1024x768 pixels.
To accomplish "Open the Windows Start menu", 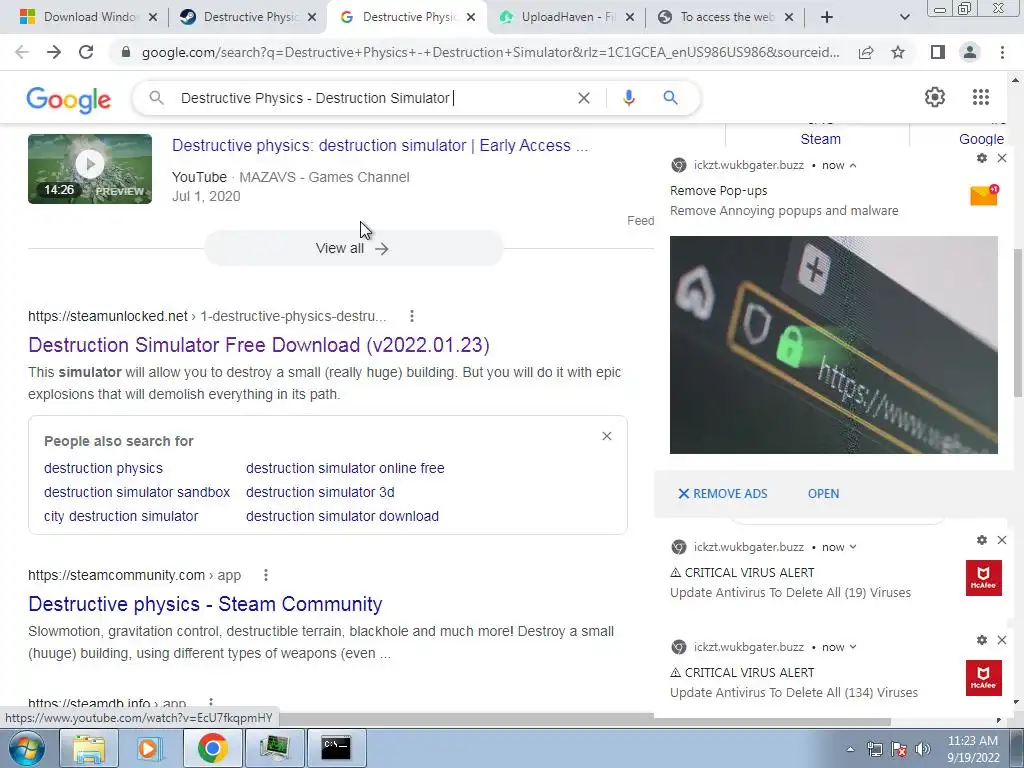I will pyautogui.click(x=27, y=748).
